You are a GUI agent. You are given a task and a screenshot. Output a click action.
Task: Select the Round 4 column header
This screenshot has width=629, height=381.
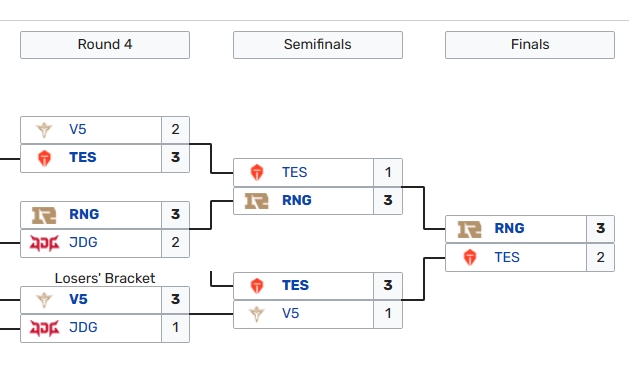(105, 45)
